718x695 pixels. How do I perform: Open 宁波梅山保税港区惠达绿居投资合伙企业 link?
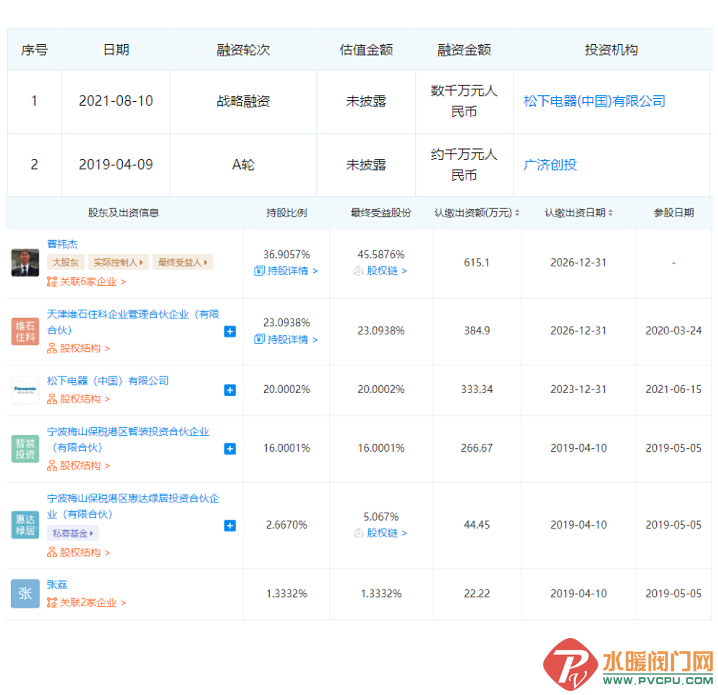[x=133, y=506]
